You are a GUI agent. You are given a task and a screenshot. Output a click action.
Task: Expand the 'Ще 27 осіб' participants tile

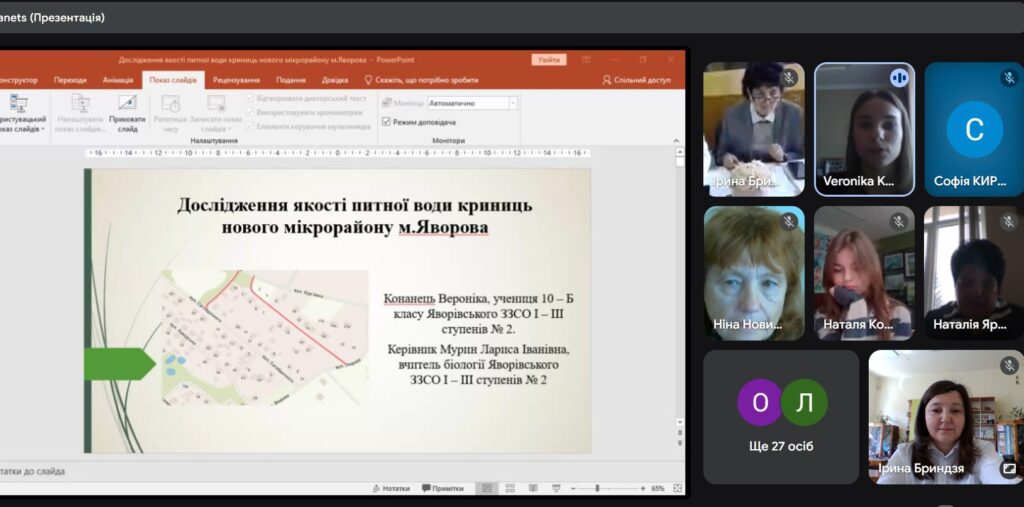coord(781,416)
